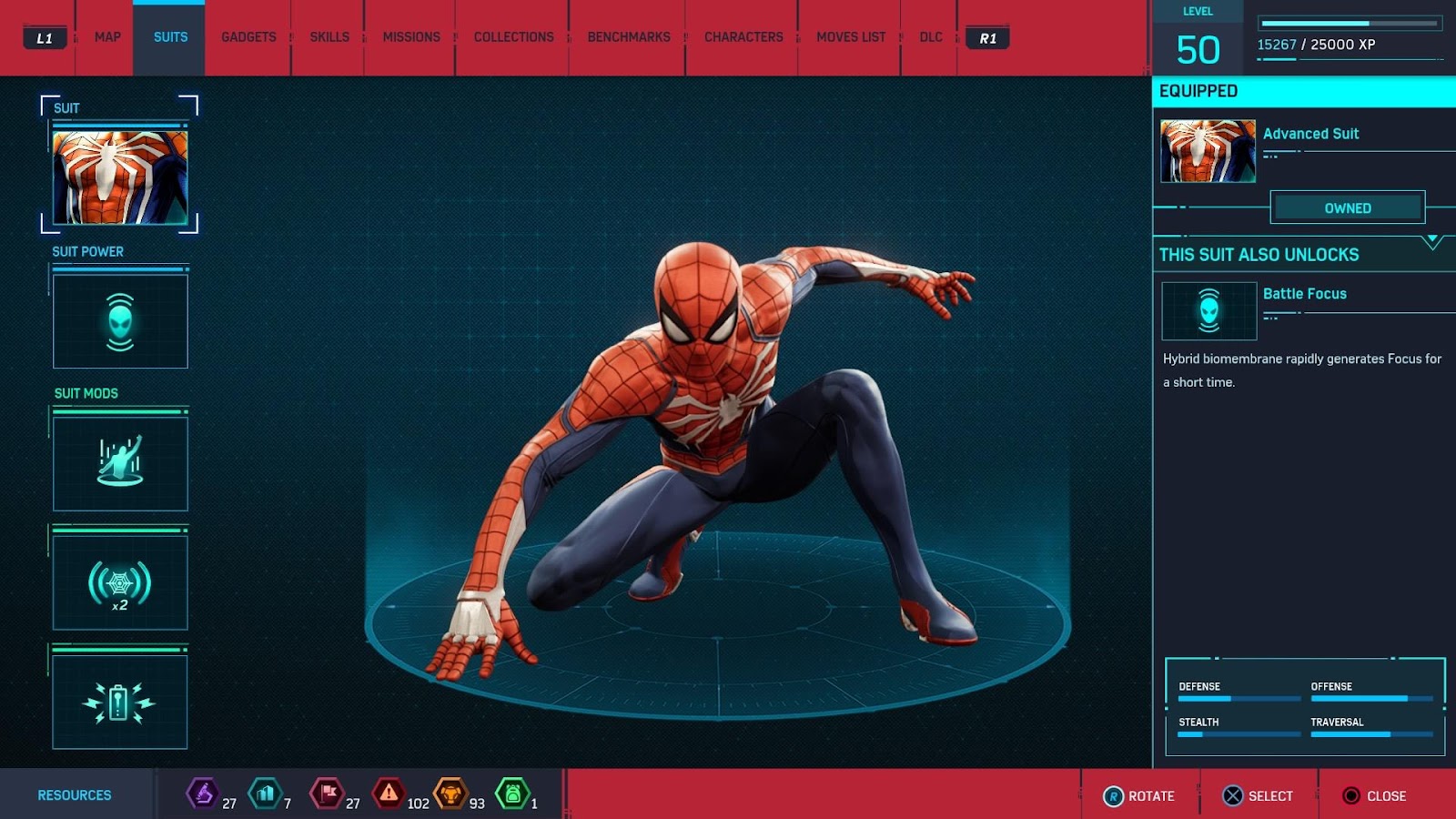Click the 15267 / 25000 XP text
This screenshot has height=819, width=1456.
pos(1316,45)
